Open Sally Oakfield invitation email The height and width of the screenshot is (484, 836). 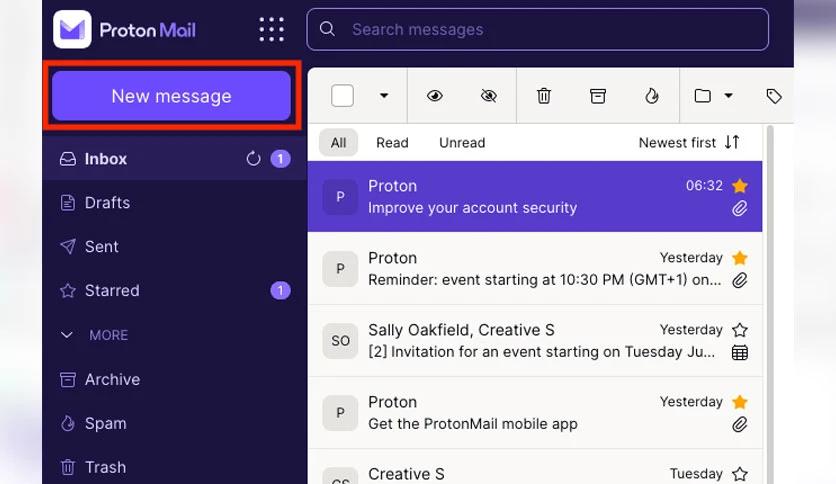535,341
